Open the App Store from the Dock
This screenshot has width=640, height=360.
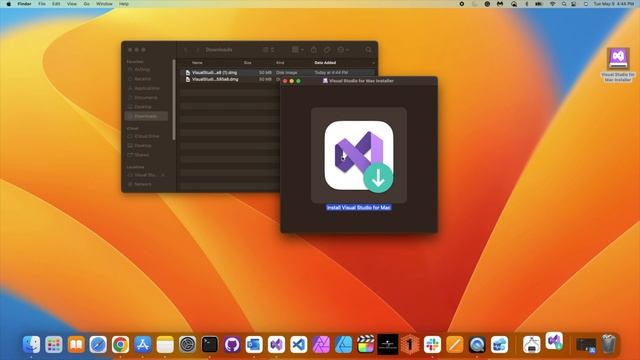(142, 344)
